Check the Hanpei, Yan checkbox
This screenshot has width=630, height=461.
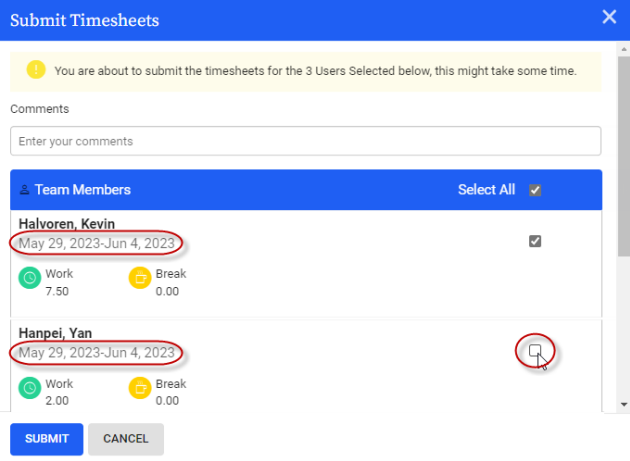tap(535, 350)
